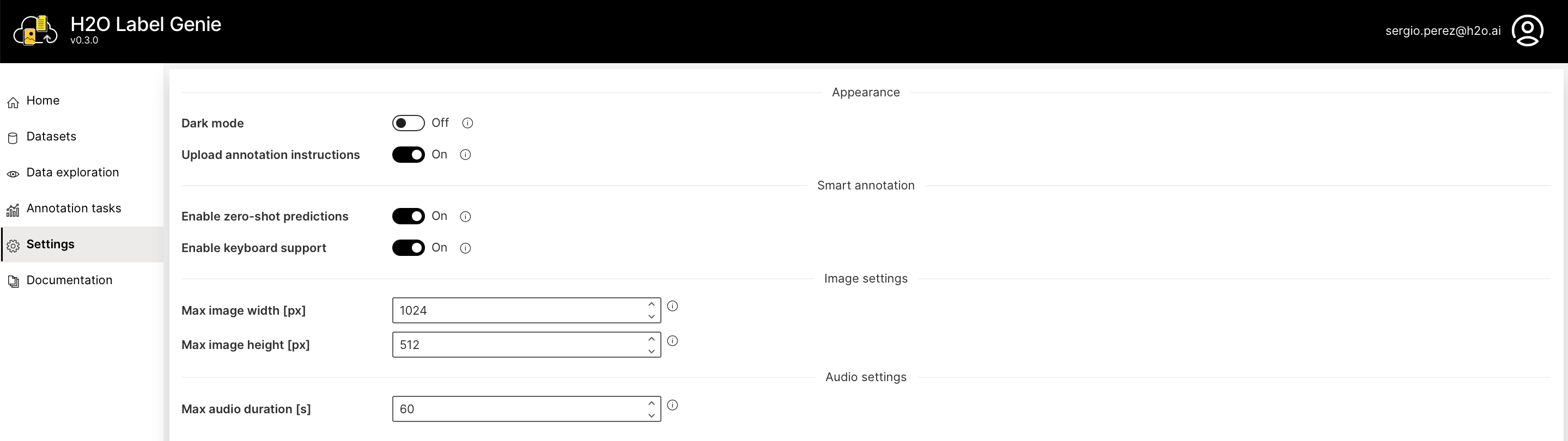Increase Max image width with up arrow
Image resolution: width=1568 pixels, height=441 pixels.
(x=651, y=304)
